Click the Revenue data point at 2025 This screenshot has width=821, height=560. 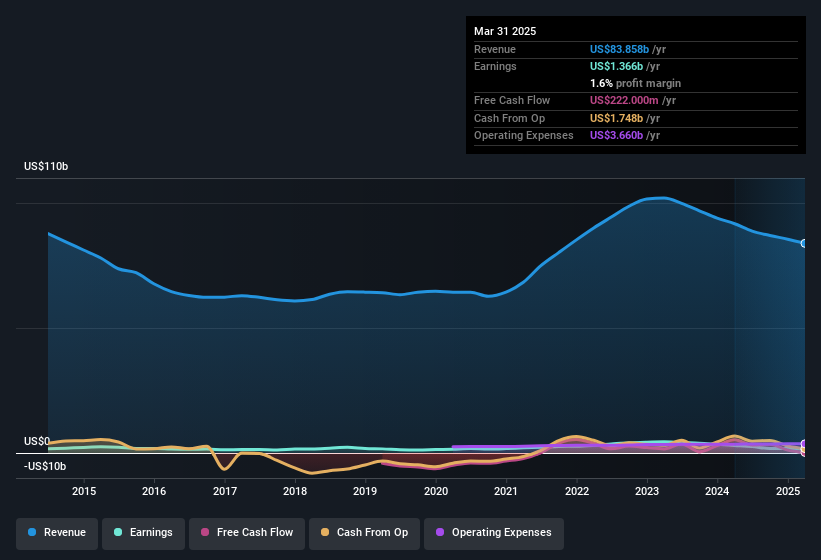click(804, 243)
